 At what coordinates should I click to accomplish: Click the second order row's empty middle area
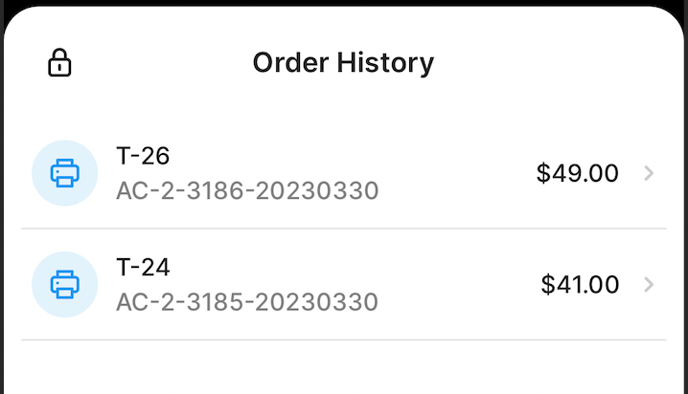pos(456,284)
